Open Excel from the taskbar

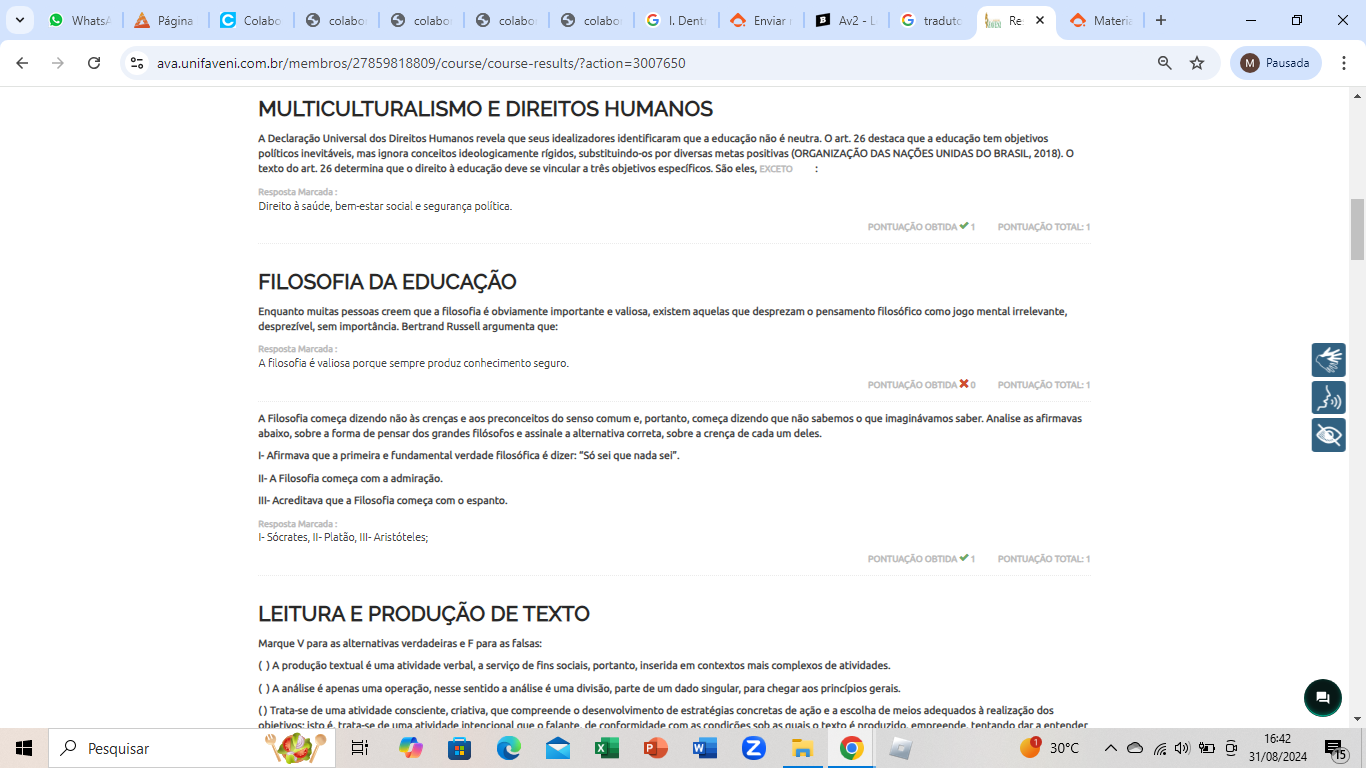pyautogui.click(x=606, y=748)
